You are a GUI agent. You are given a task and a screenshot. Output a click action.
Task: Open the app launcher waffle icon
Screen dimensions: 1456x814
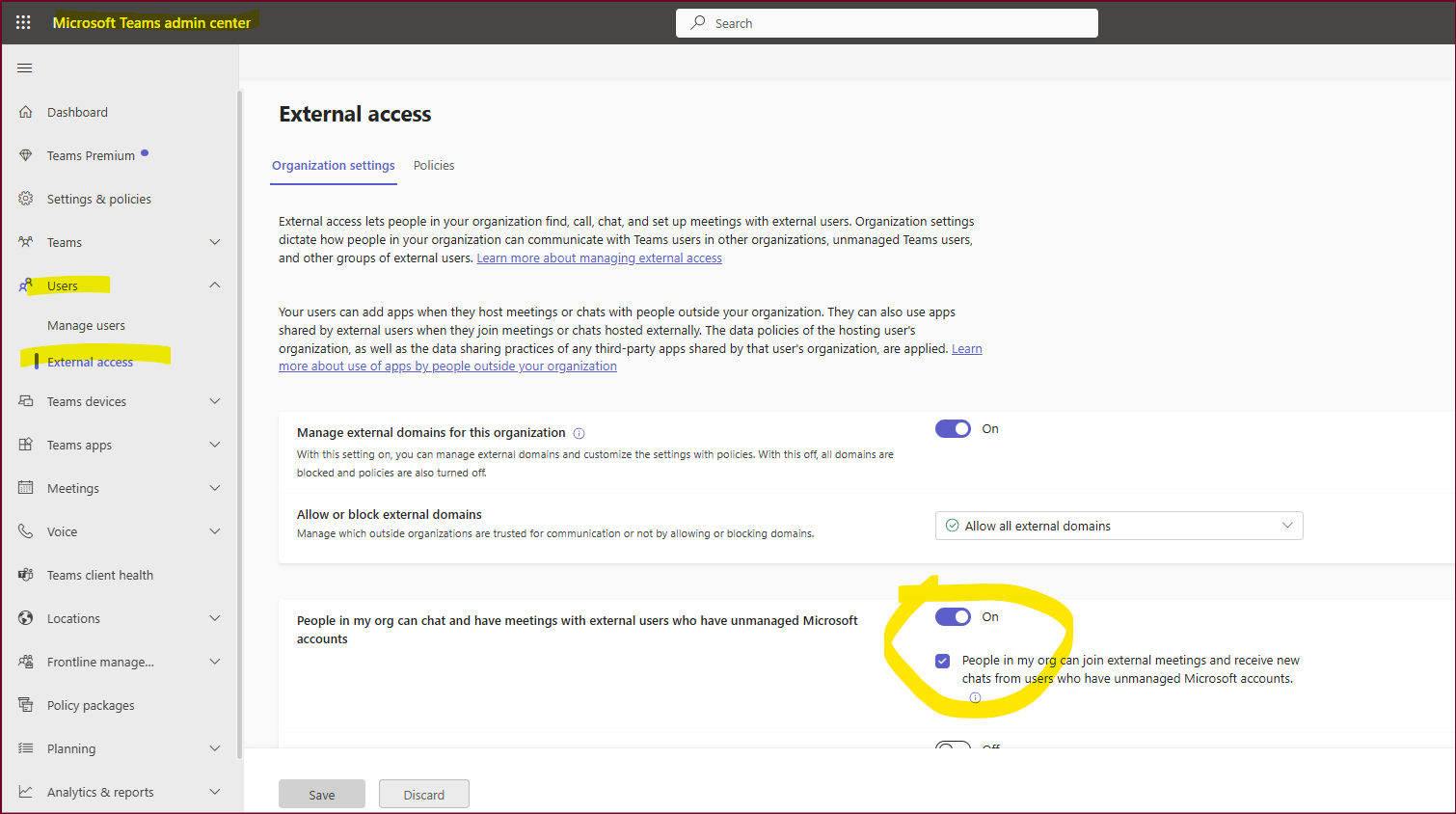[x=23, y=22]
